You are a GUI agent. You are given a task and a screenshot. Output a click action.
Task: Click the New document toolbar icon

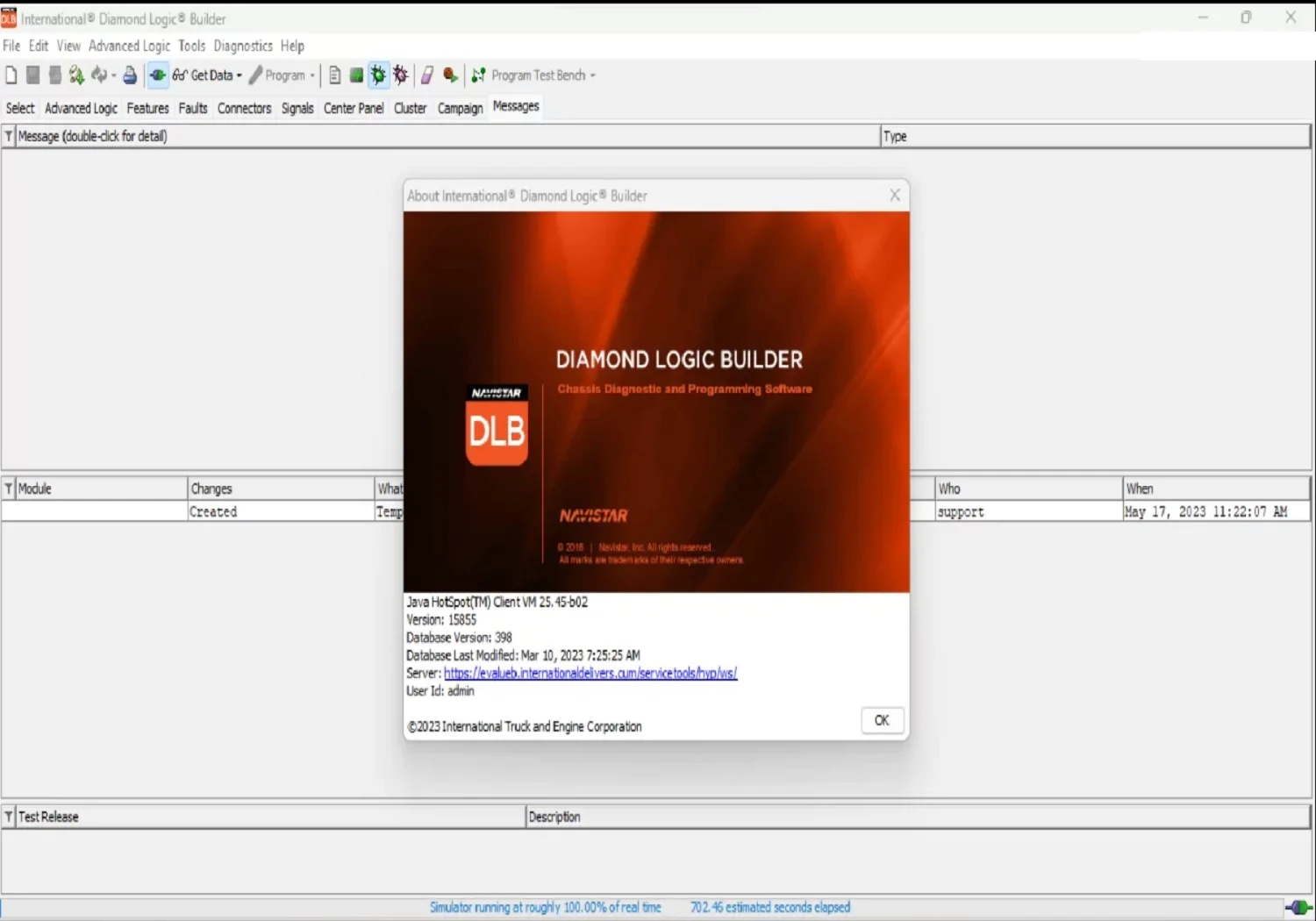pyautogui.click(x=11, y=75)
